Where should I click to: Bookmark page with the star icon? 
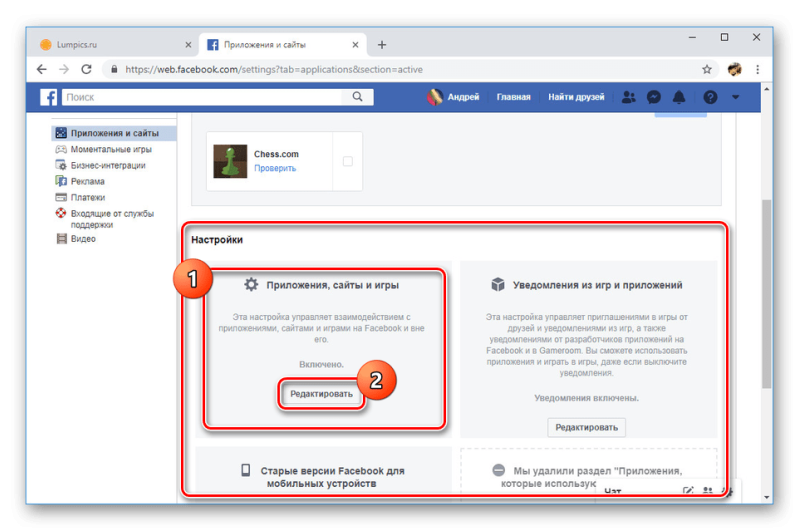707,69
